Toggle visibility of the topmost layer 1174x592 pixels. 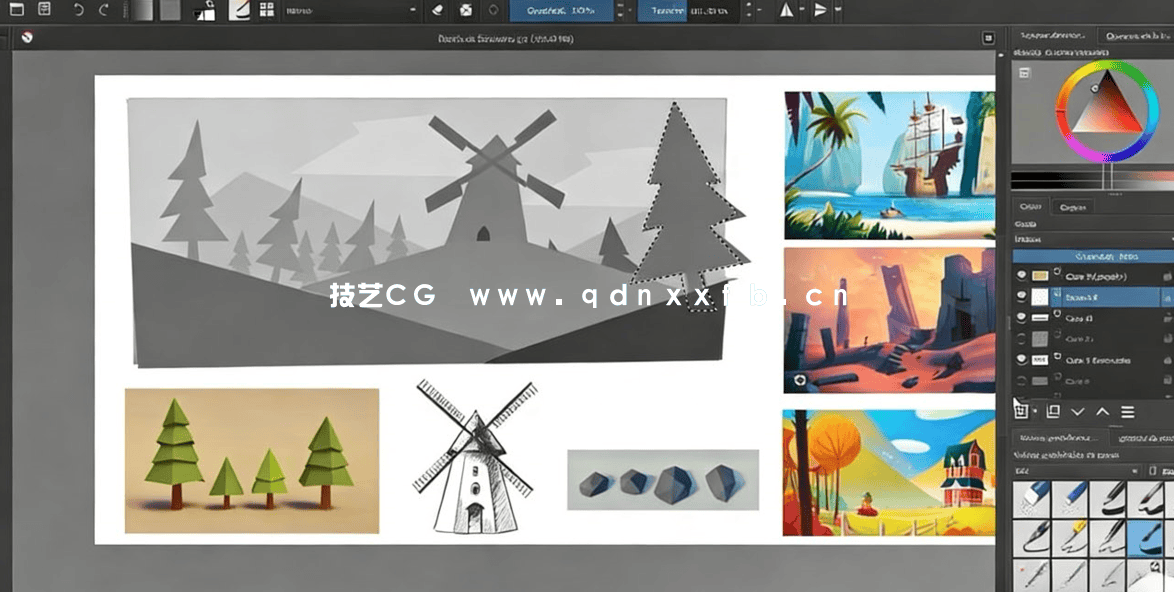click(1022, 274)
